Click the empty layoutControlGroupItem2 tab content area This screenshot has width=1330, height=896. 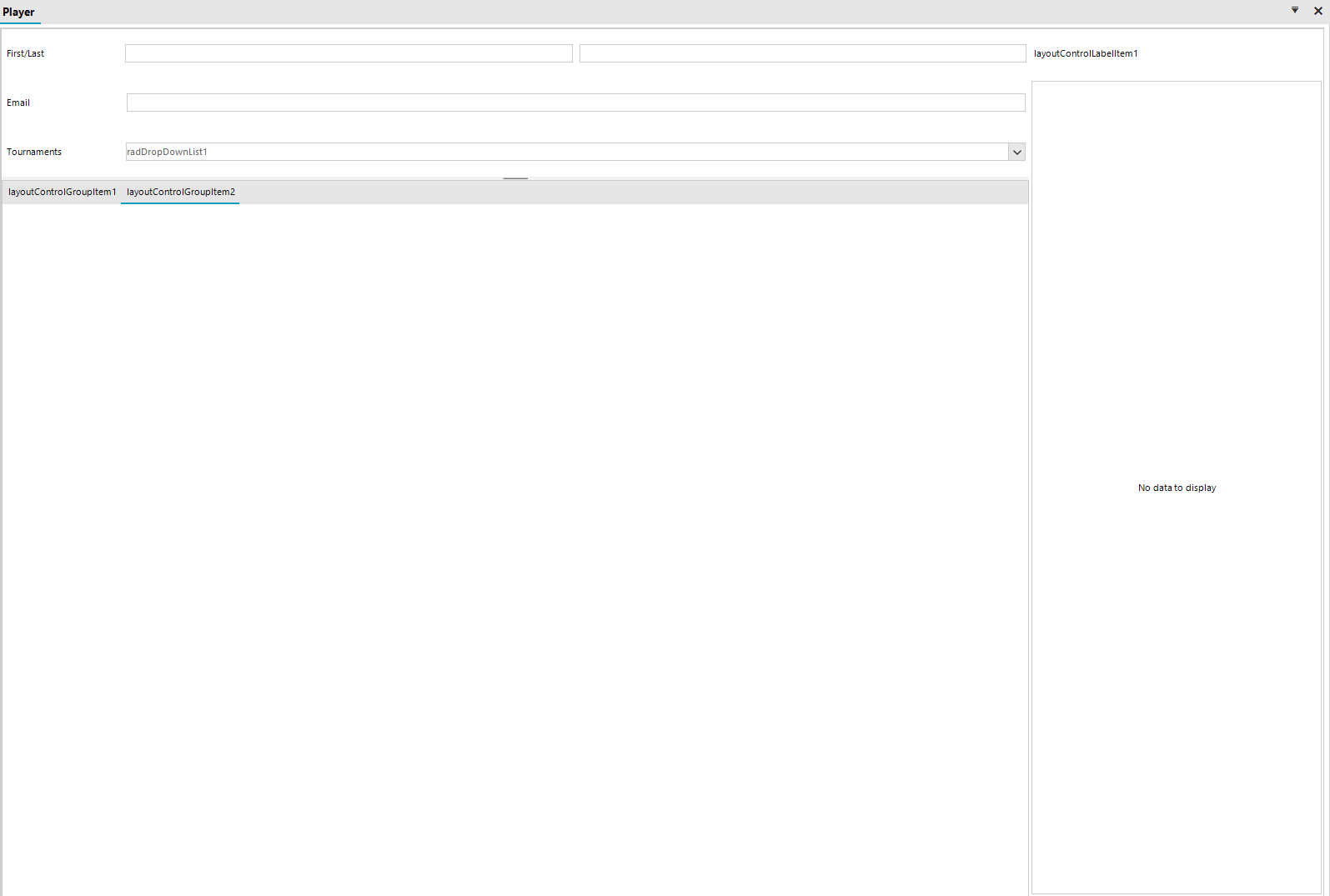tap(515, 542)
